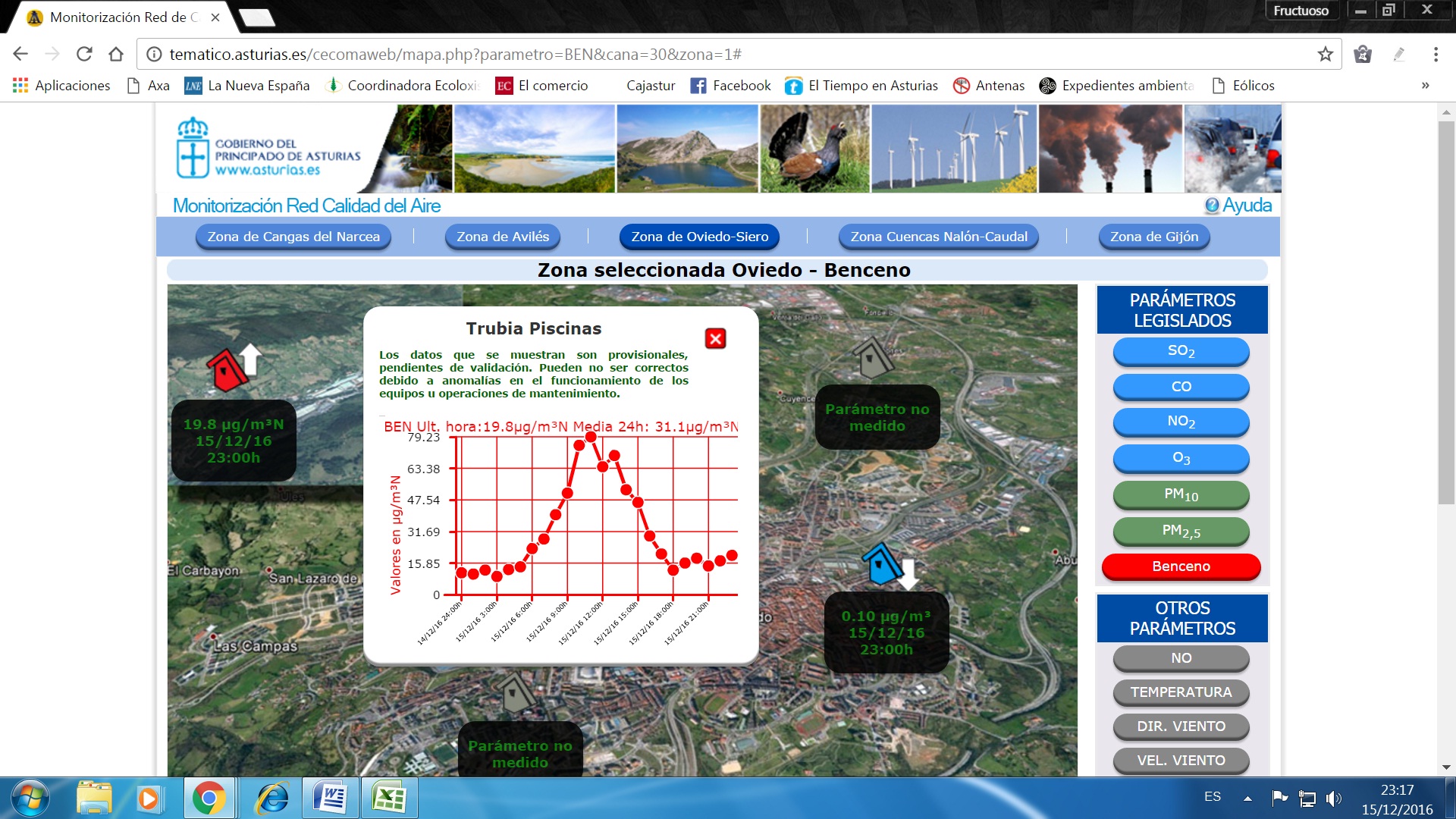Choose the PM10 parameter

1181,495
